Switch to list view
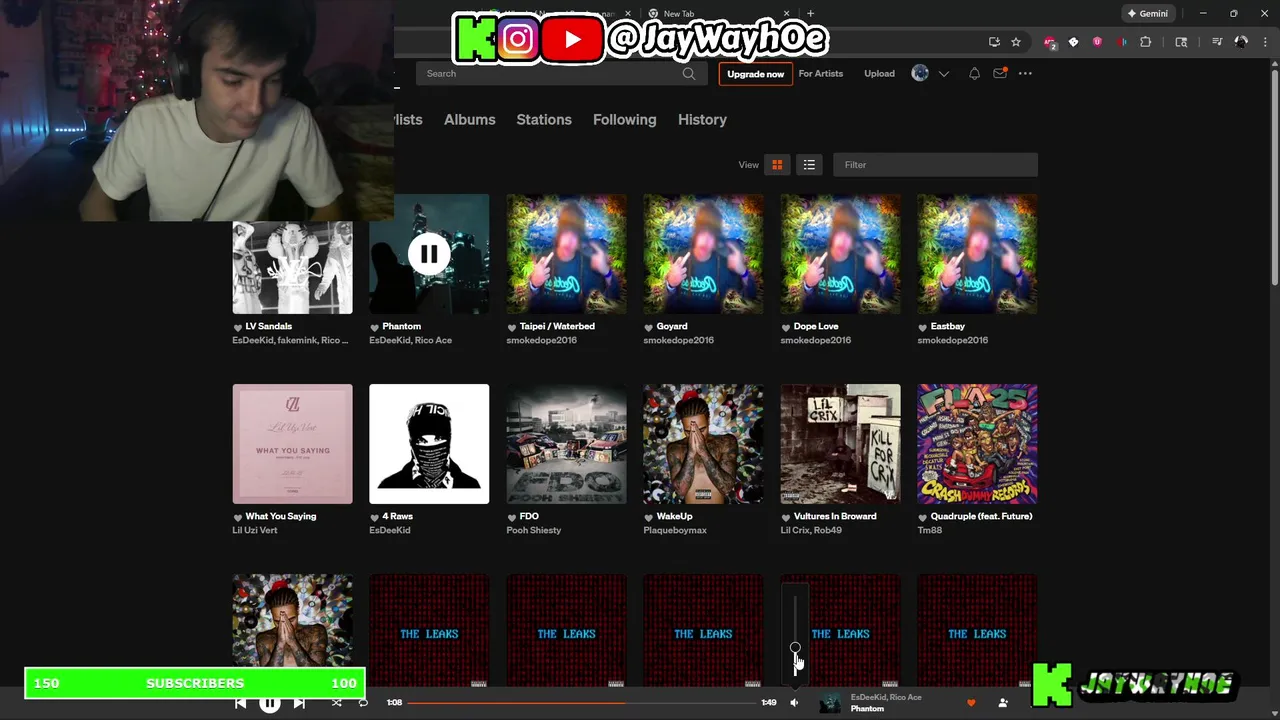 tap(809, 165)
